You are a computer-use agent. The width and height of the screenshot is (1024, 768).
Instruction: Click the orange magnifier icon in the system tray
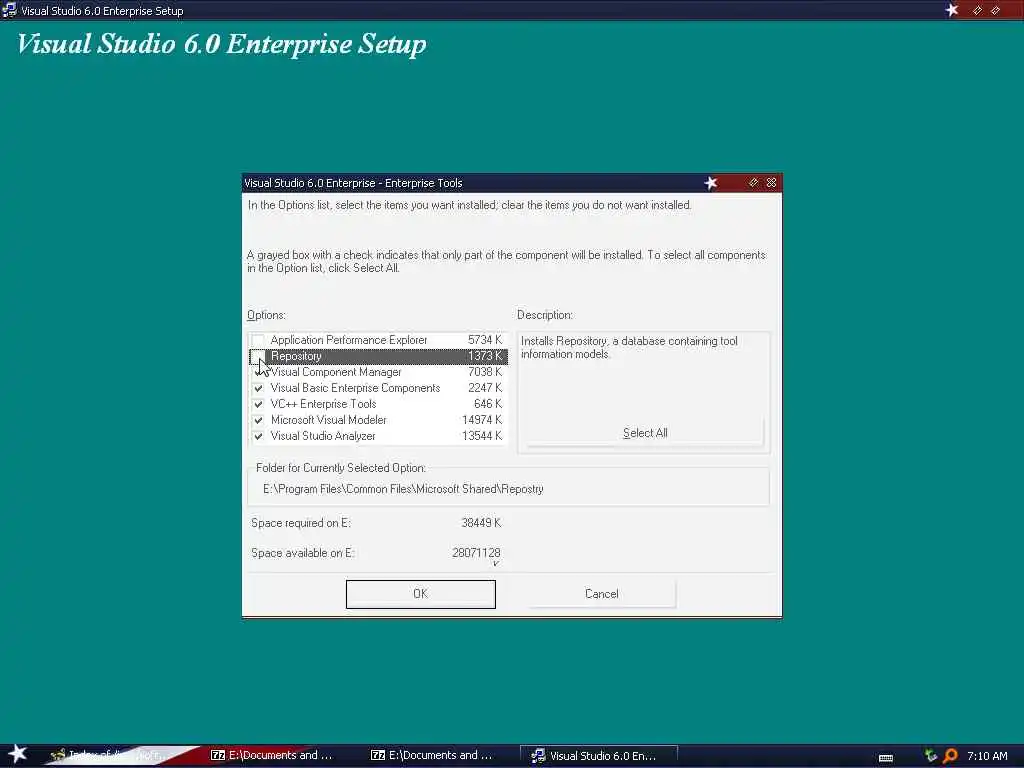pos(950,756)
